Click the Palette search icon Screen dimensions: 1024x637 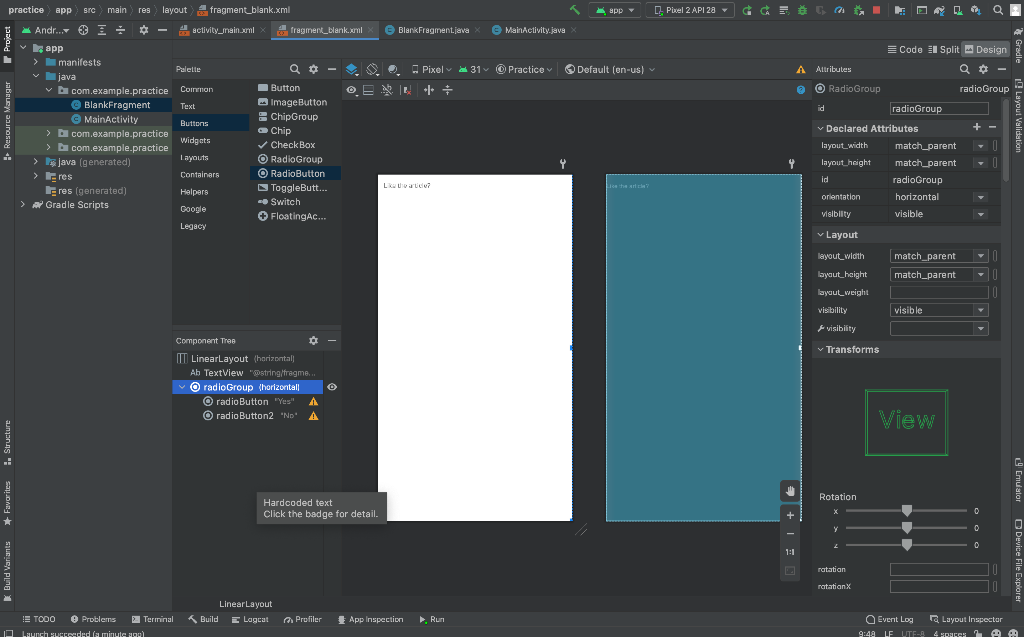295,69
